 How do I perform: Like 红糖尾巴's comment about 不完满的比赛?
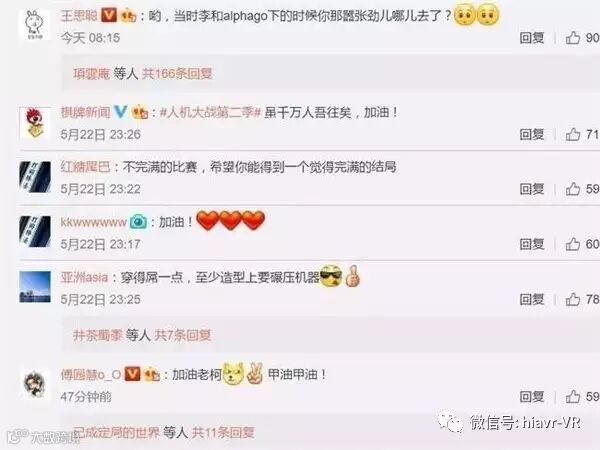(573, 189)
